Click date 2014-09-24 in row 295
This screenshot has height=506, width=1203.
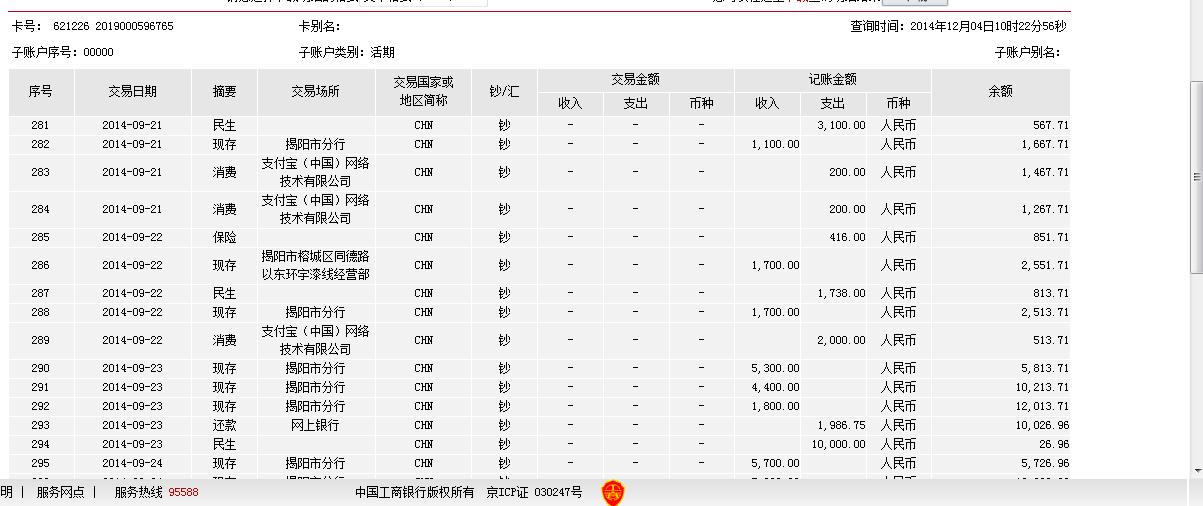pyautogui.click(x=132, y=463)
